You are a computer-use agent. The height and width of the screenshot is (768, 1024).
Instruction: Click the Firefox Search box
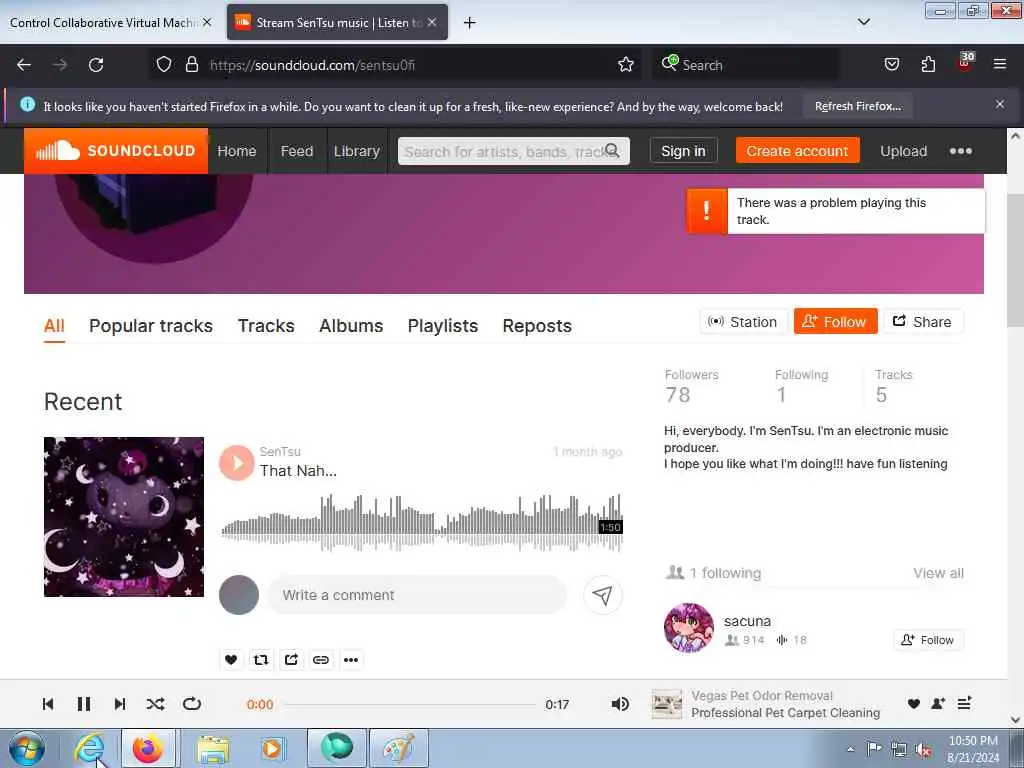click(x=745, y=65)
